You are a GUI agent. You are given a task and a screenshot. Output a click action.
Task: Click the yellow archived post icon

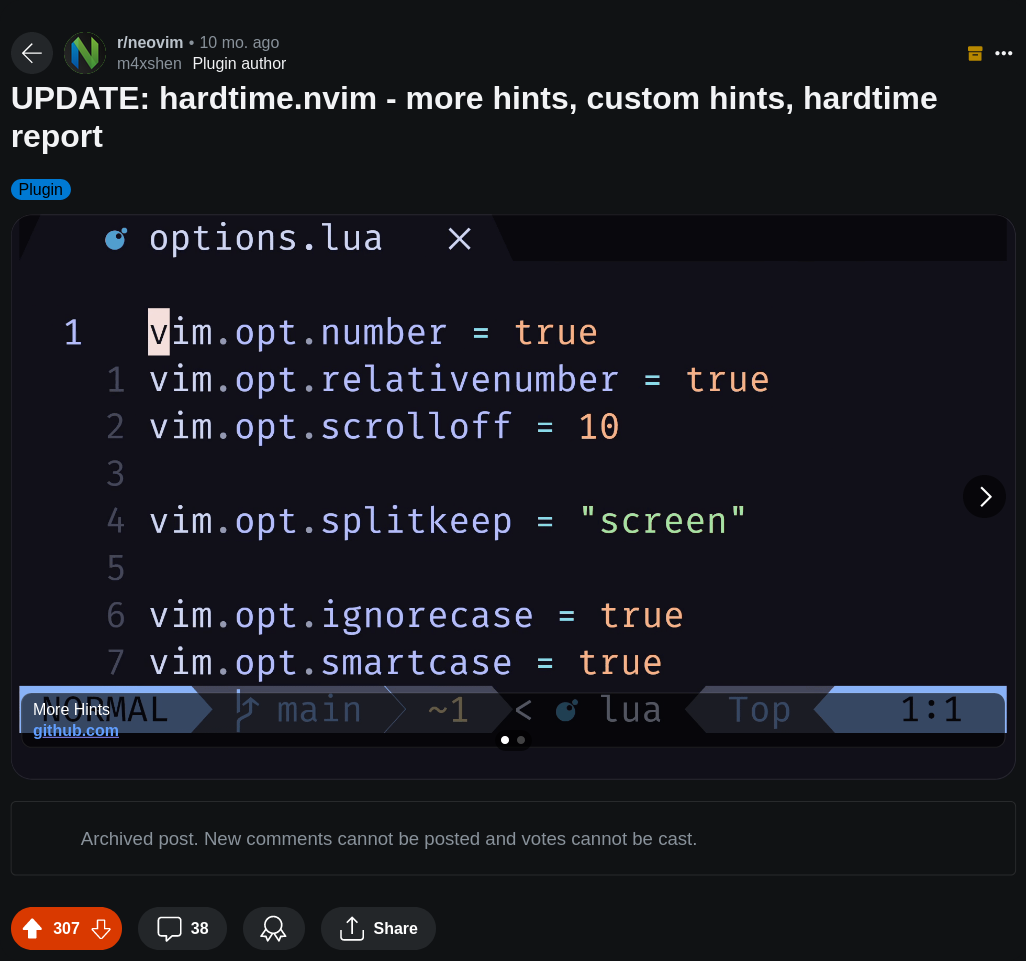975,54
